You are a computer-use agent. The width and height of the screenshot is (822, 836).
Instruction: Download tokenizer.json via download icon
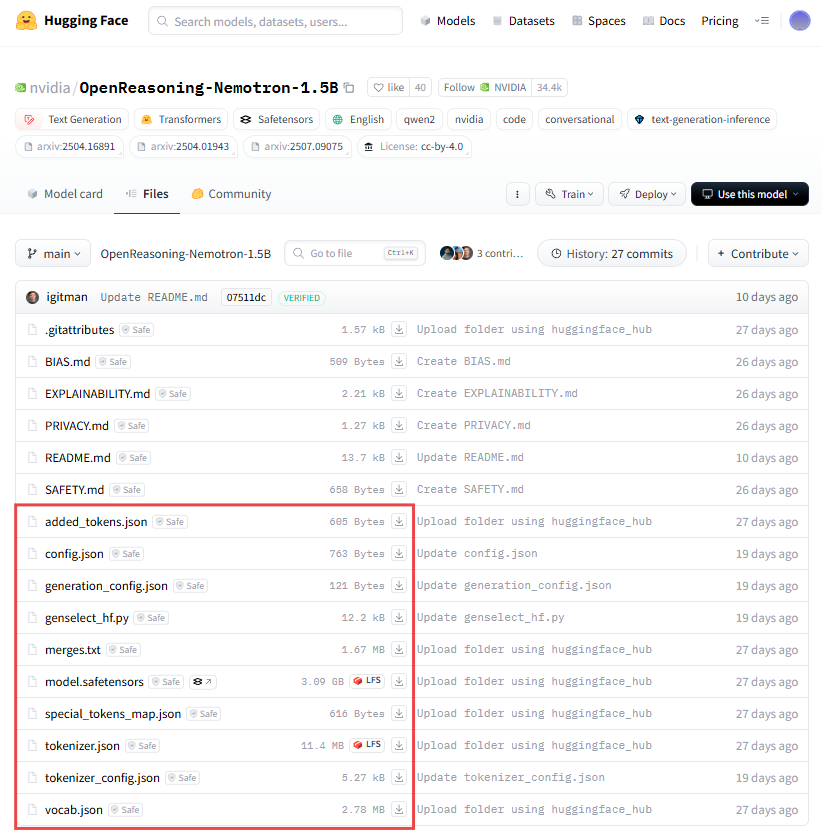click(x=399, y=745)
